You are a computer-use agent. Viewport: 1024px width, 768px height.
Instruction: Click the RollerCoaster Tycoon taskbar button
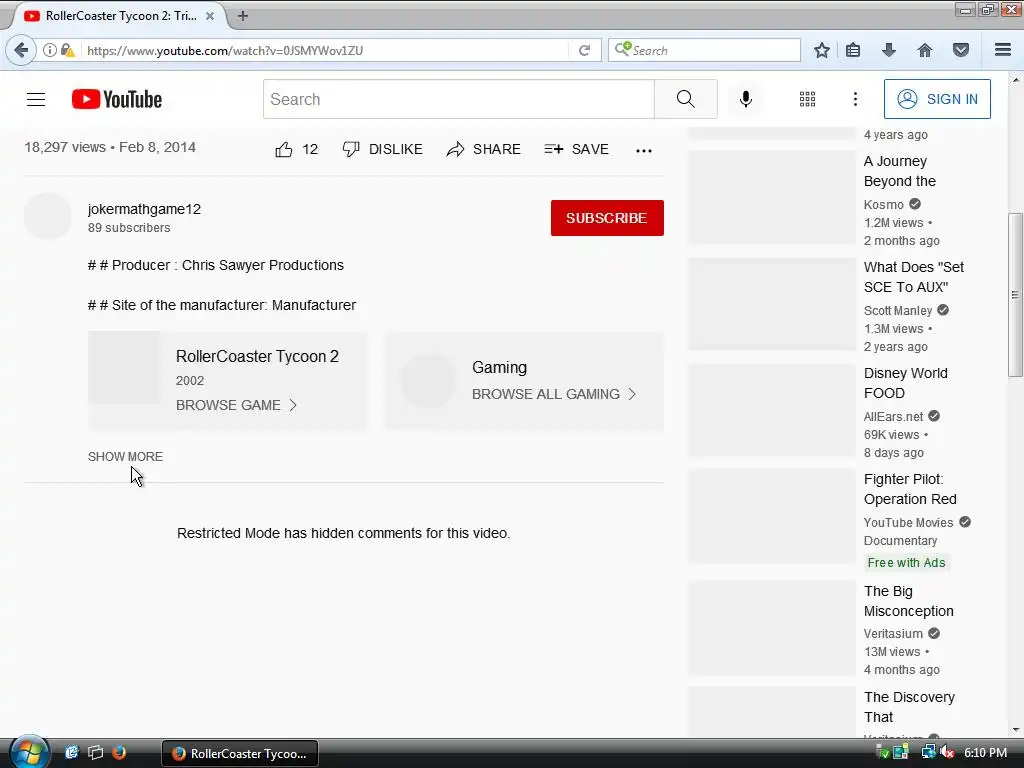240,753
